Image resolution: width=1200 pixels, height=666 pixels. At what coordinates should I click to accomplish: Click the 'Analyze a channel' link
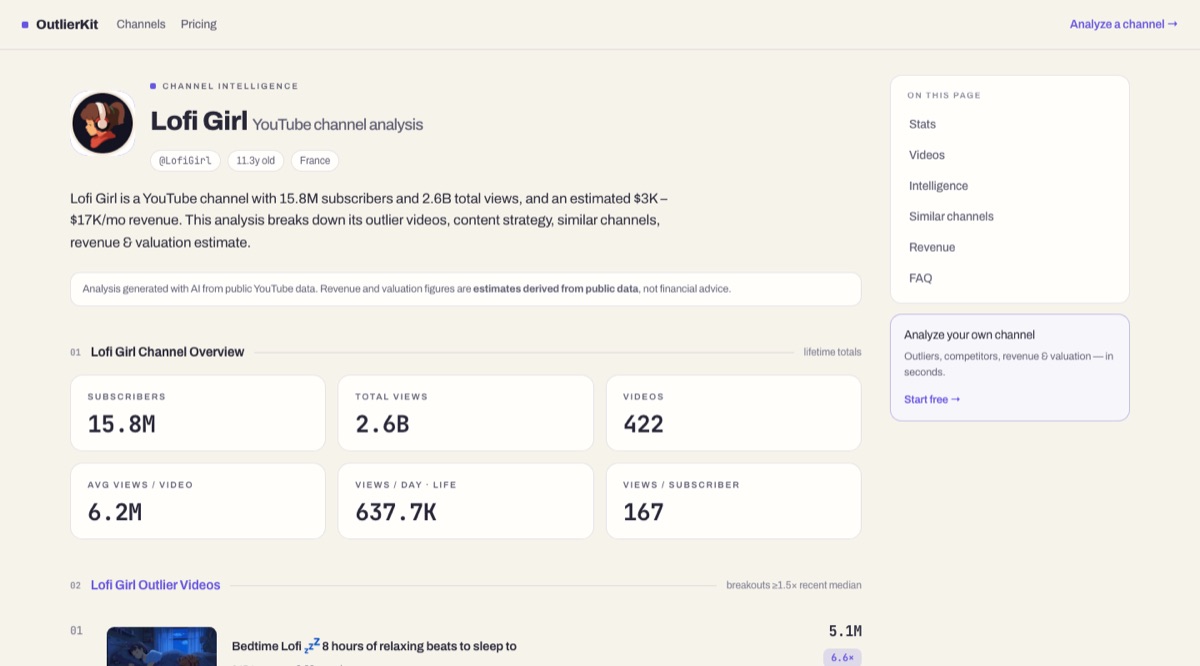coord(1123,24)
